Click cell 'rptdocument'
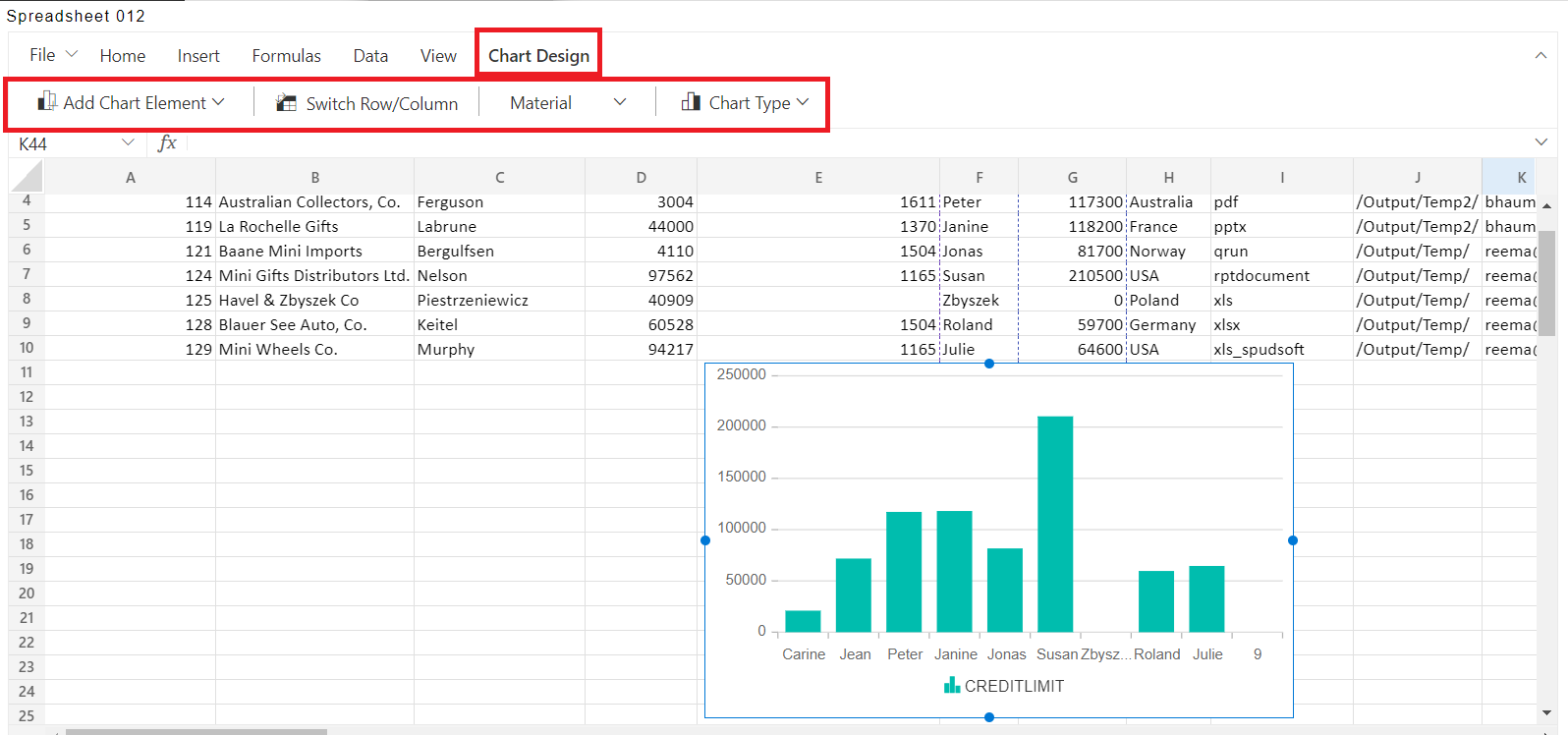Screen dimensions: 1568x735 click(1282, 275)
